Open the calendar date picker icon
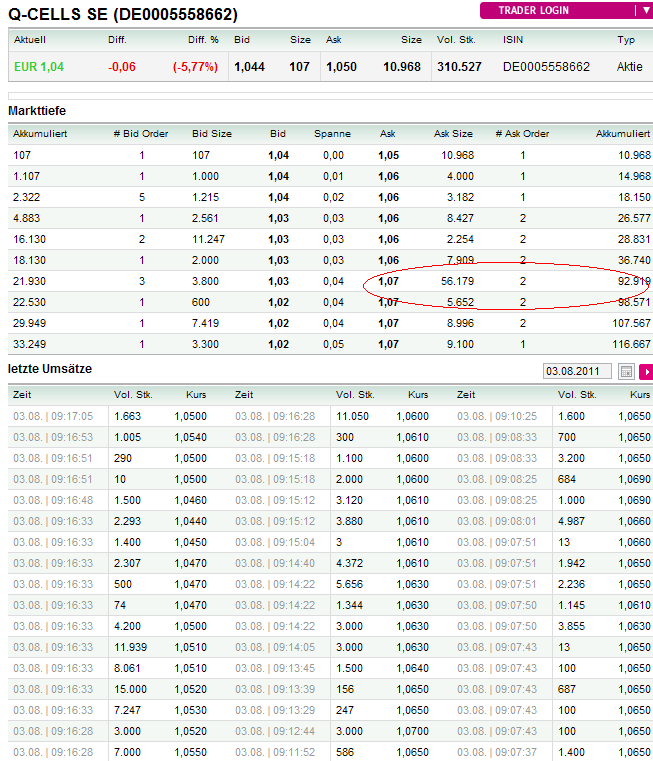The image size is (653, 761). click(626, 372)
